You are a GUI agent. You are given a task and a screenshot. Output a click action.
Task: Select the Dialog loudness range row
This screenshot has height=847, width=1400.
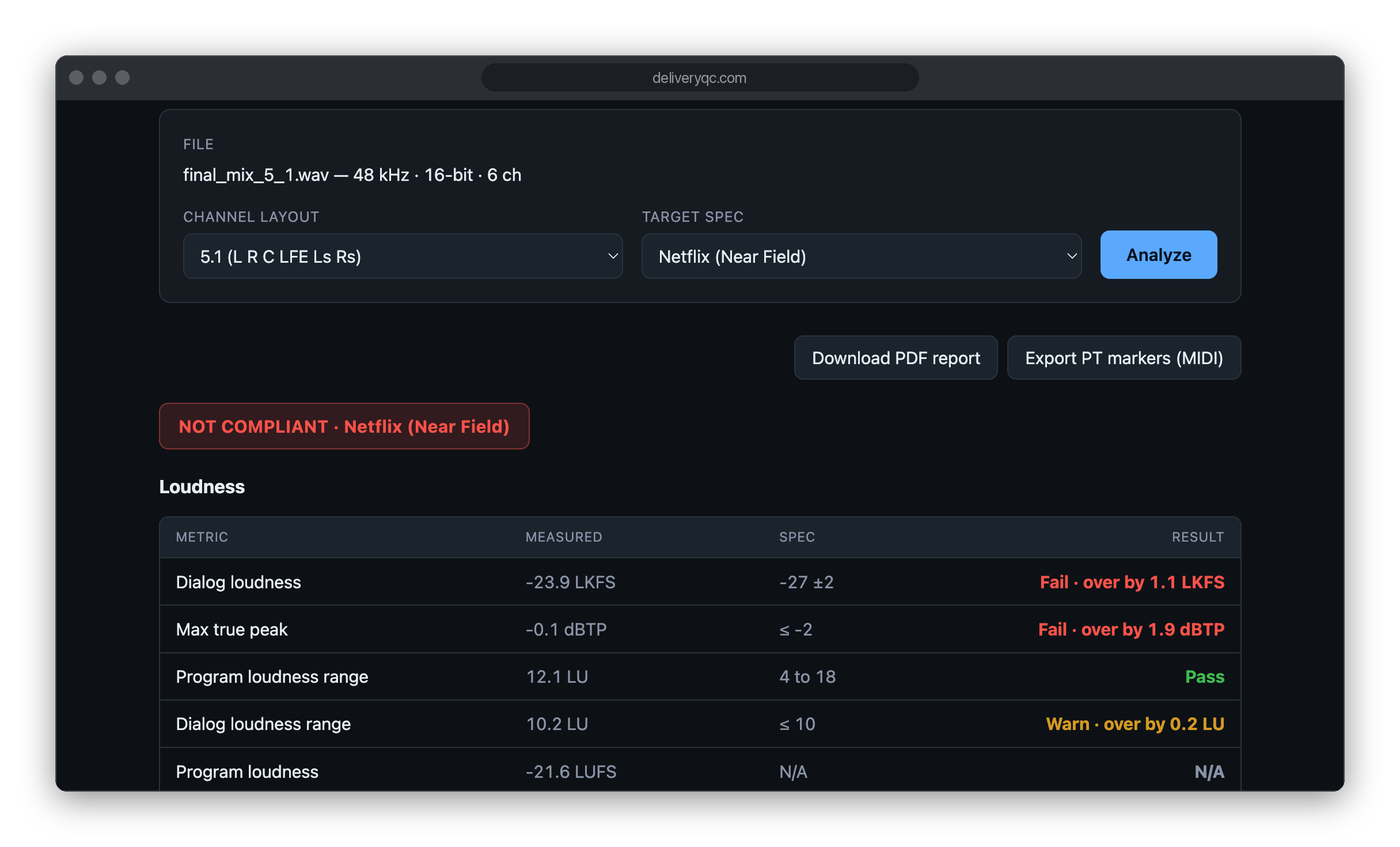pos(700,724)
